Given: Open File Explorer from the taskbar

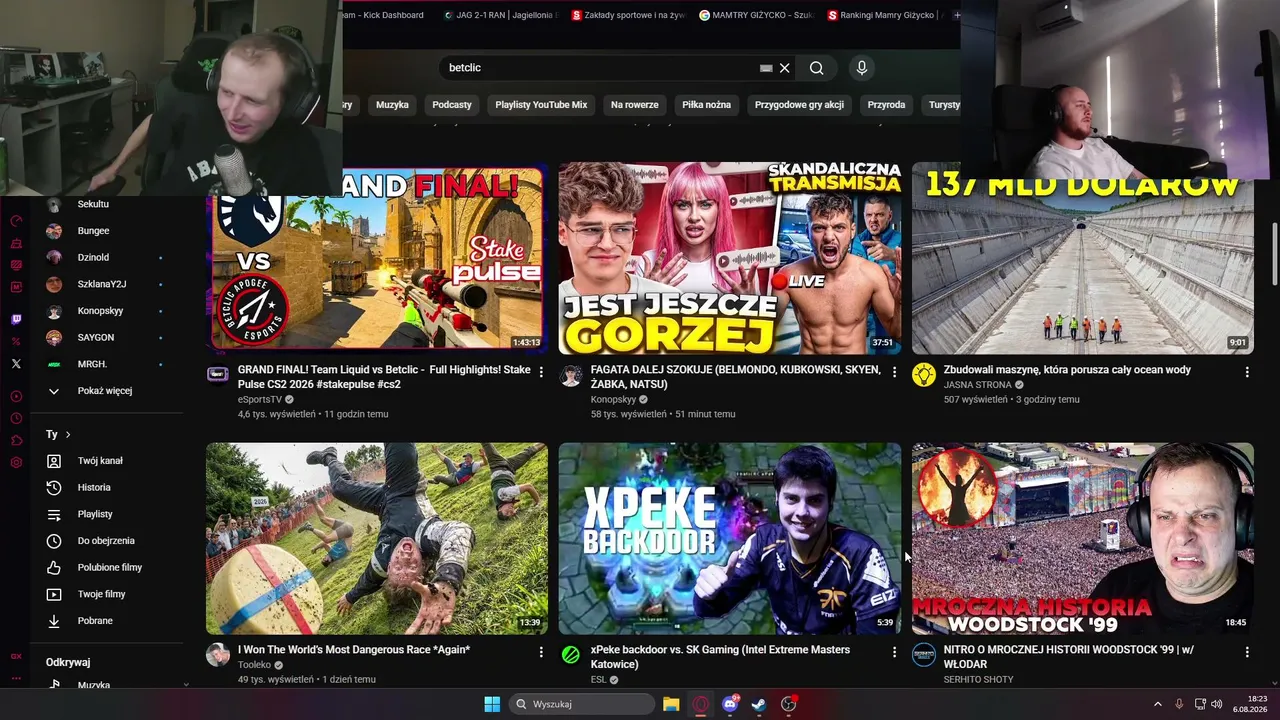Looking at the screenshot, I should [671, 704].
